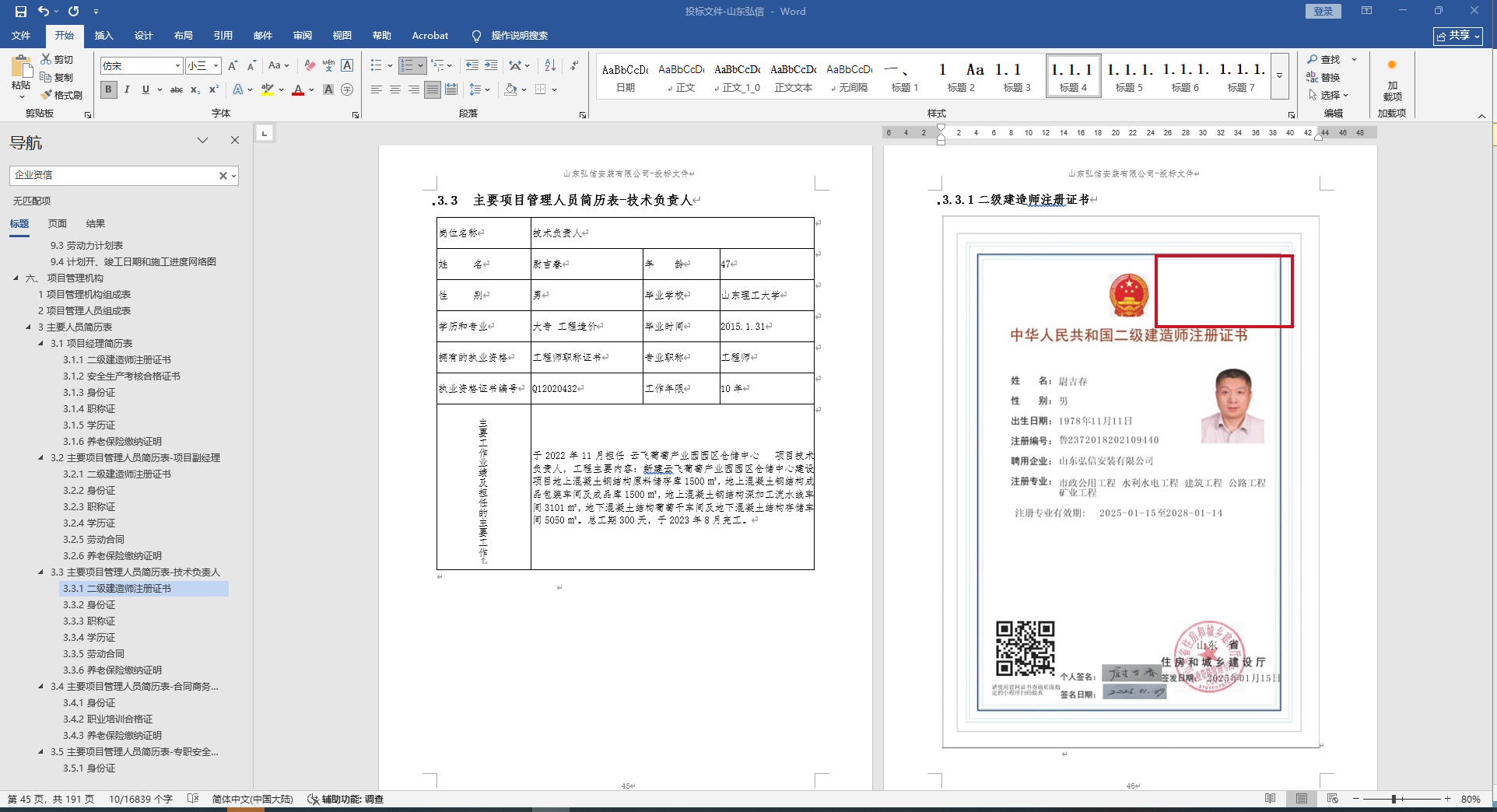Viewport: 1497px width, 812px height.
Task: Click the yellow text highlight color button
Action: tap(268, 90)
